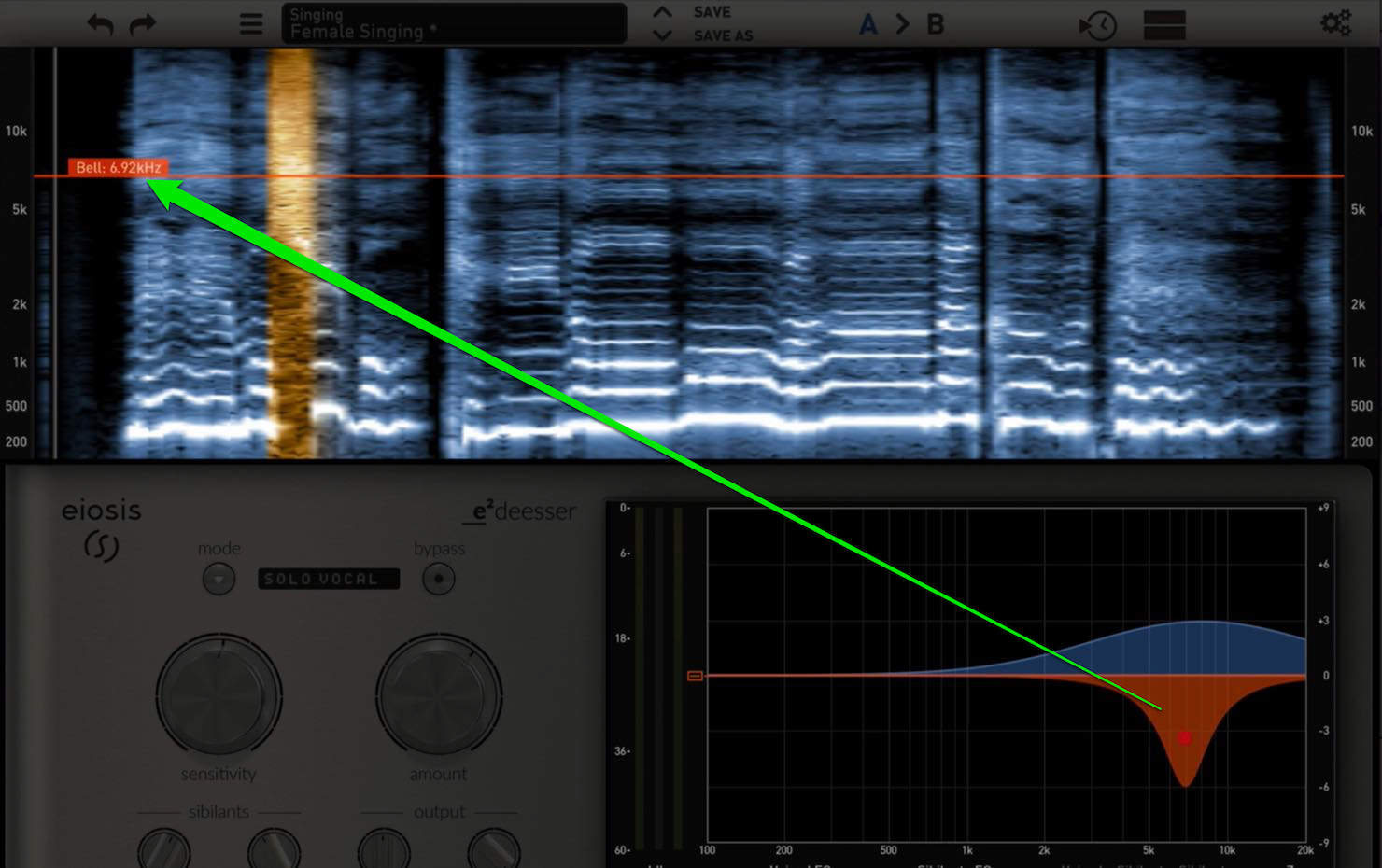Open the mode dropdown arrow
Image resolution: width=1382 pixels, height=868 pixels.
[x=219, y=579]
